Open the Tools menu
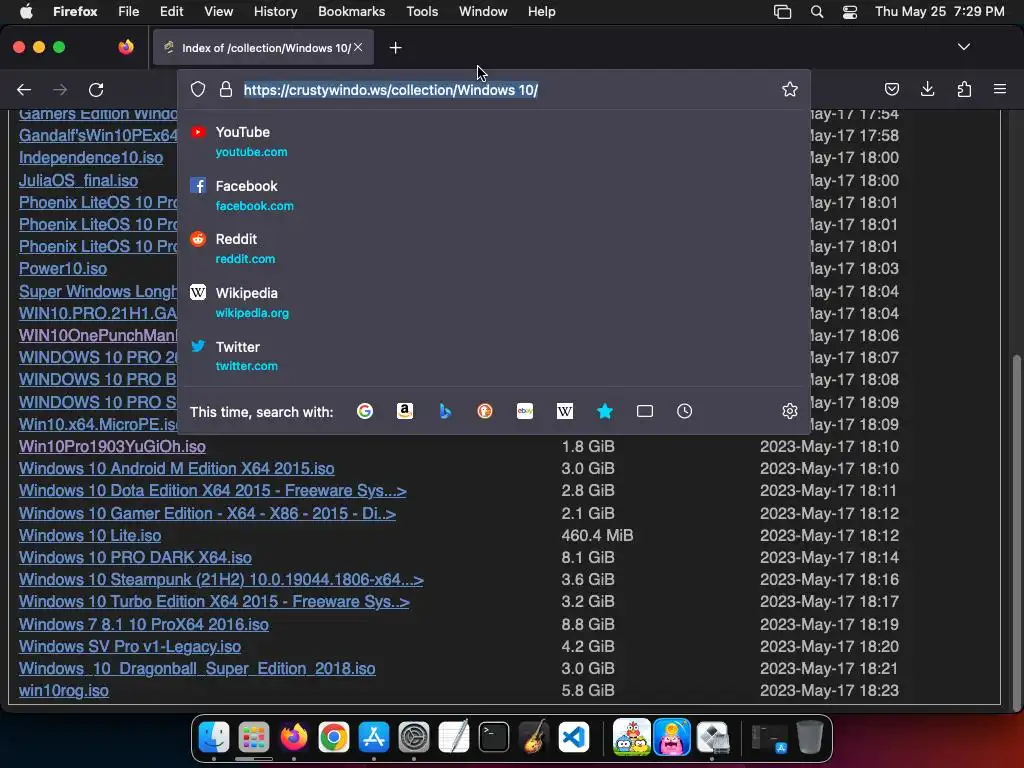 pyautogui.click(x=422, y=11)
